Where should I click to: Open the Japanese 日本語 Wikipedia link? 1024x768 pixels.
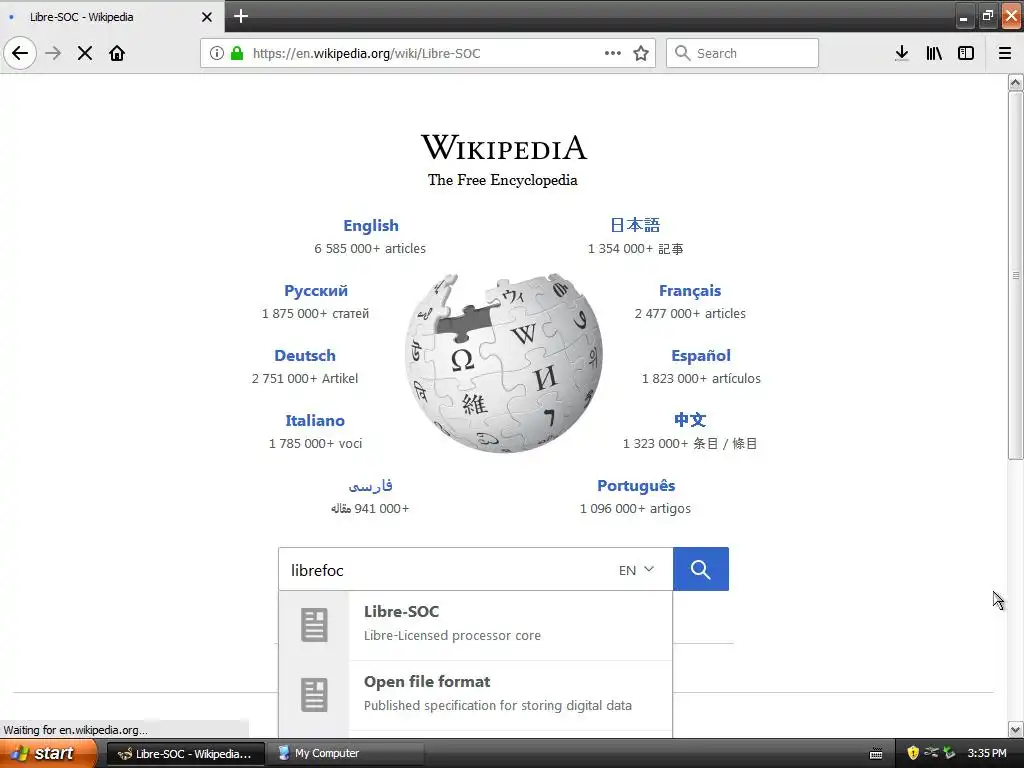(x=635, y=225)
